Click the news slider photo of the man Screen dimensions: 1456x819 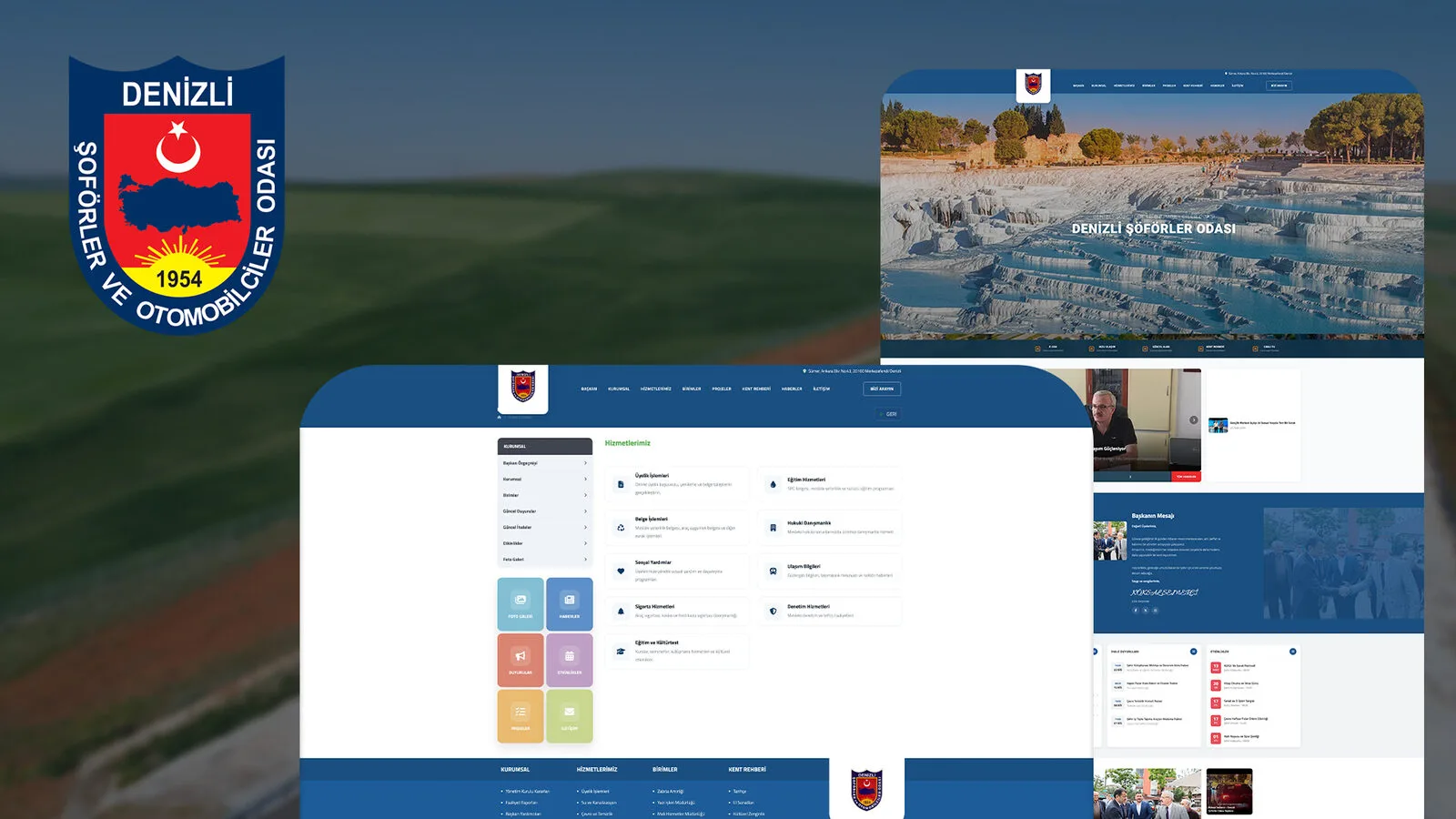(x=1147, y=420)
